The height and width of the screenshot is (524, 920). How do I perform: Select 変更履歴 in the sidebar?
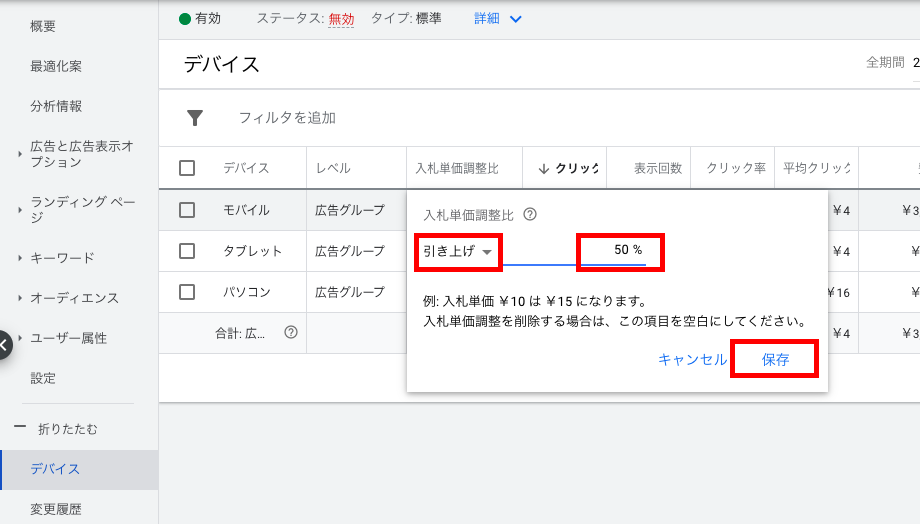pyautogui.click(x=56, y=509)
